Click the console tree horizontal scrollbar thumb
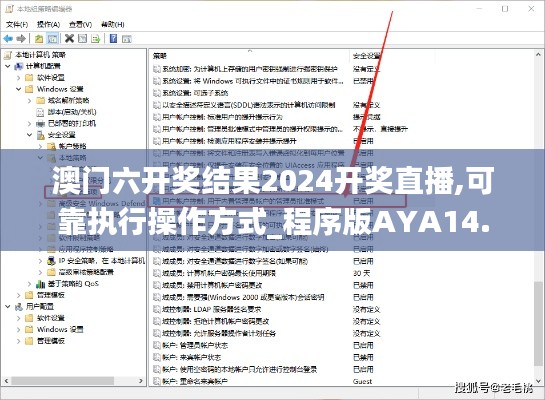Screen dimensions: 545x400 coord(62,381)
